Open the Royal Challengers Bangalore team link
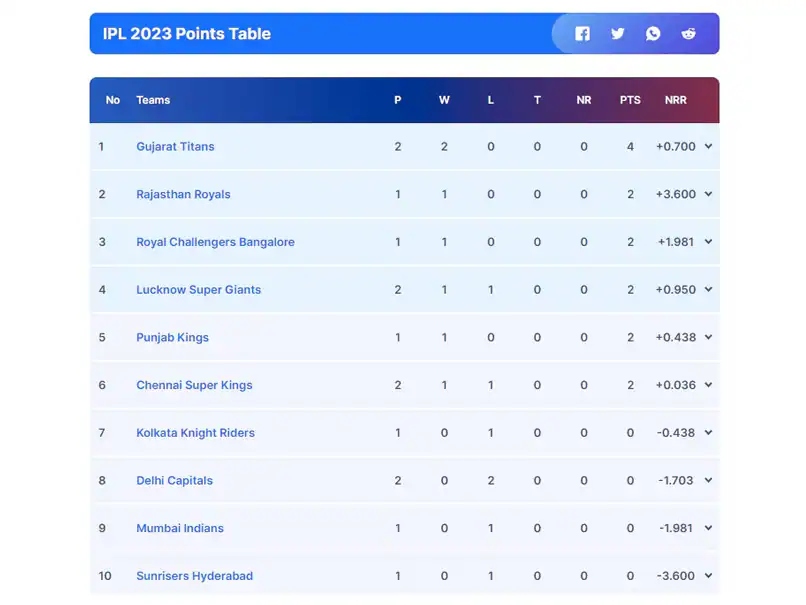The height and width of the screenshot is (605, 806). 215,242
